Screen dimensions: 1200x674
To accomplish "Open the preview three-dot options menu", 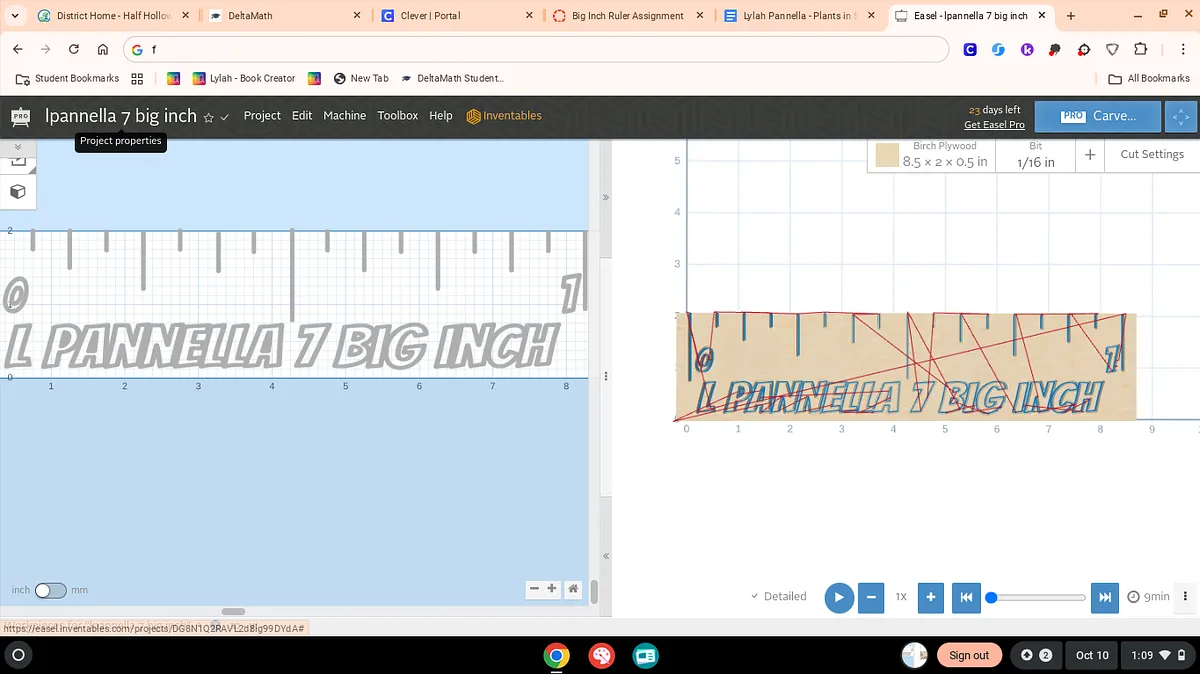I will [1186, 596].
